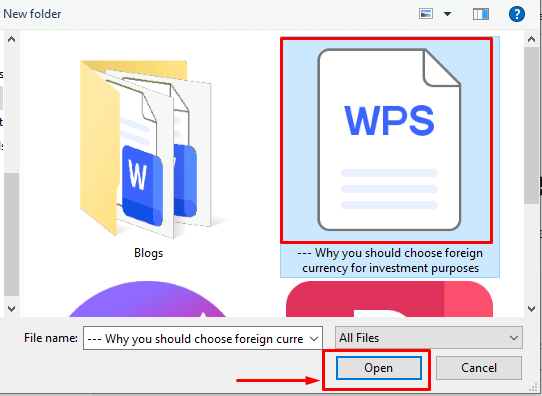Click the File name input field
The height and width of the screenshot is (396, 542).
[x=203, y=338]
